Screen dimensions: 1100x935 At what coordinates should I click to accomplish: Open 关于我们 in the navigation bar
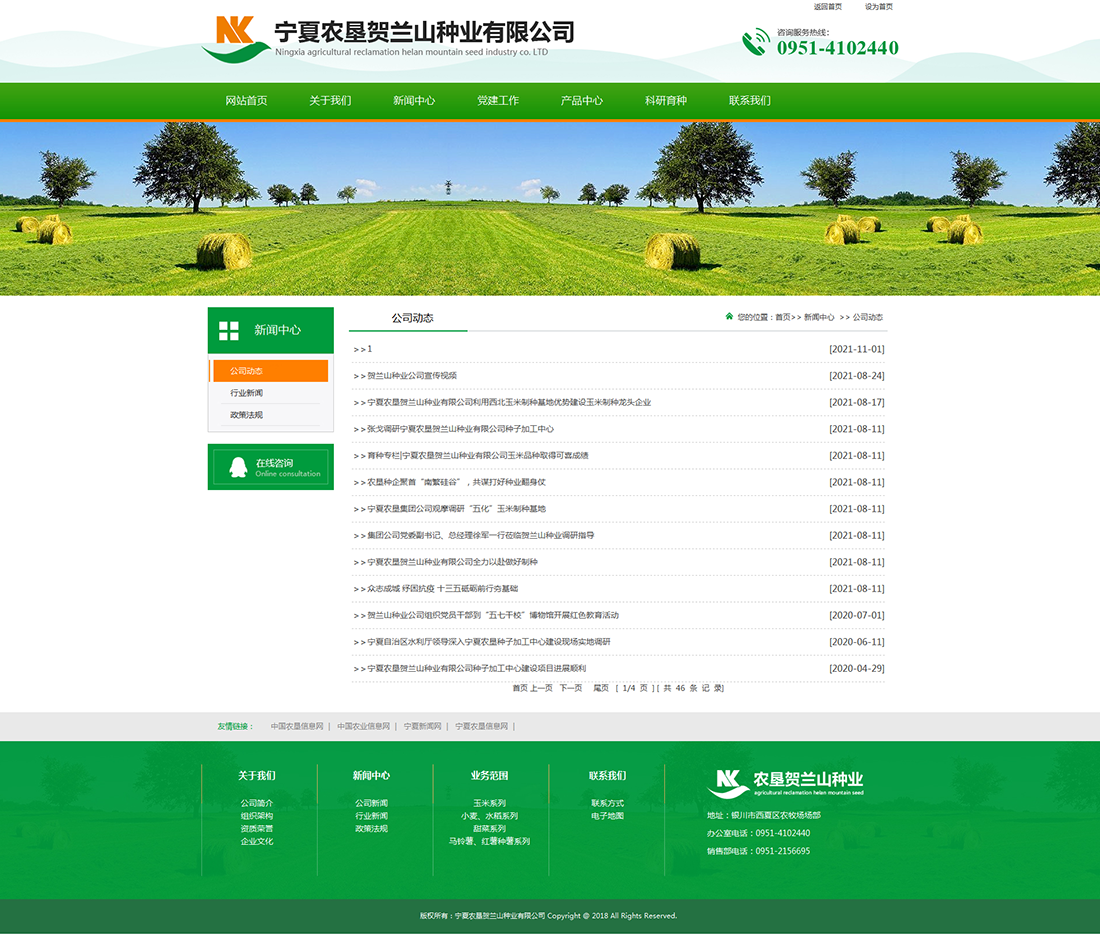tap(330, 101)
